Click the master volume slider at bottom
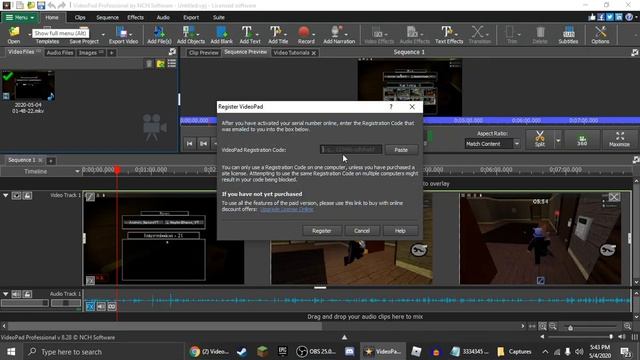Screen dimensions: 640x360 580,337
